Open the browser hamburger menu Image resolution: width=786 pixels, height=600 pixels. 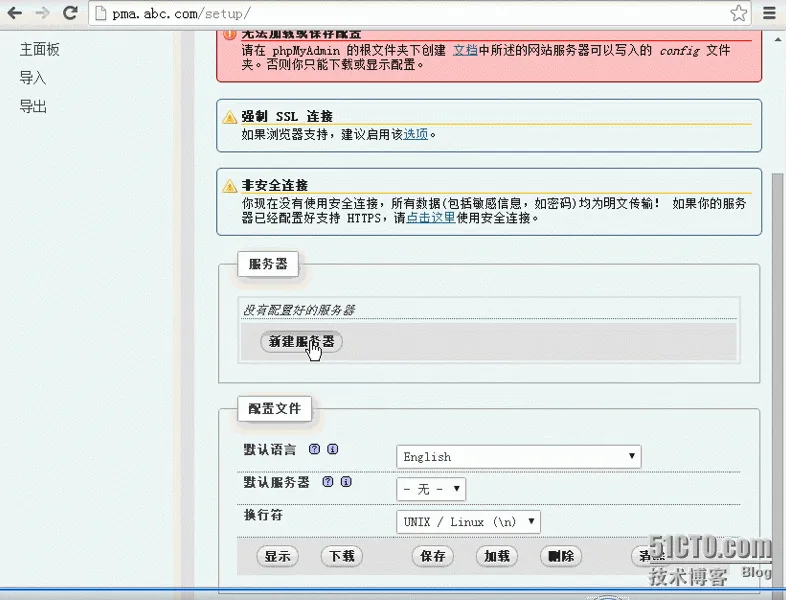pyautogui.click(x=769, y=13)
